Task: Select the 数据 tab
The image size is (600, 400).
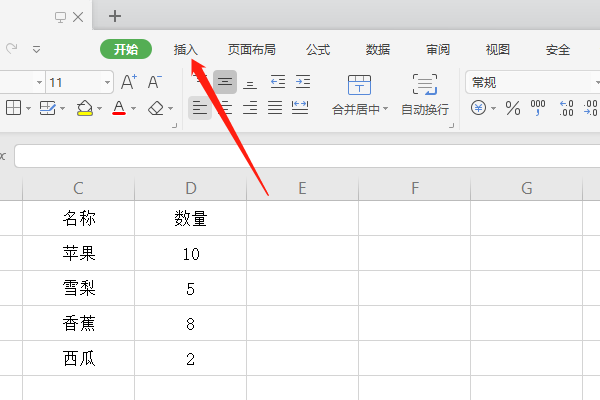Action: 378,49
